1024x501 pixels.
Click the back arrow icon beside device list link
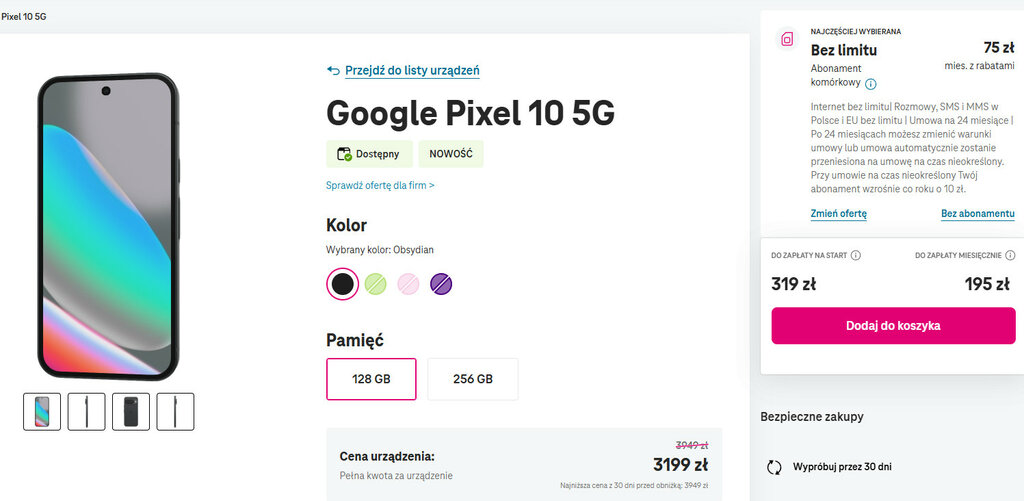click(333, 71)
